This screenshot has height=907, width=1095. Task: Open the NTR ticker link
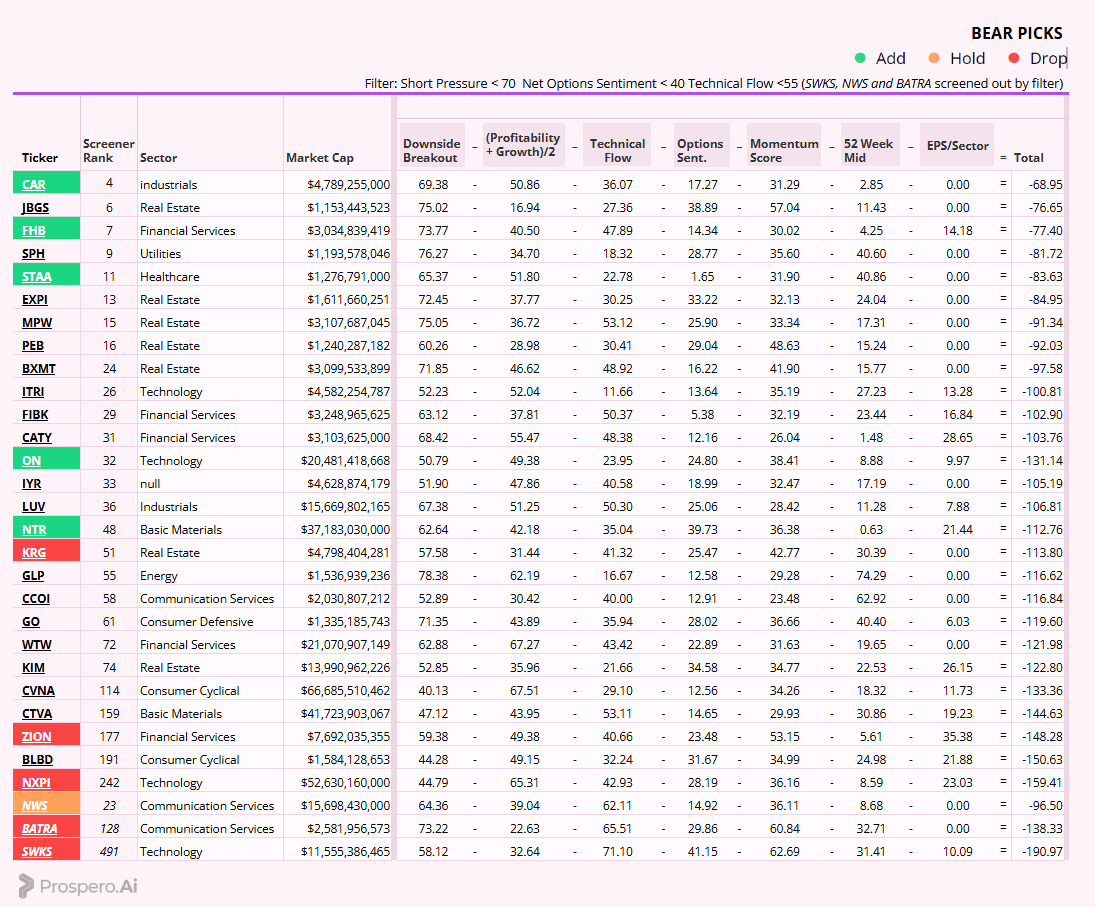pyautogui.click(x=34, y=530)
